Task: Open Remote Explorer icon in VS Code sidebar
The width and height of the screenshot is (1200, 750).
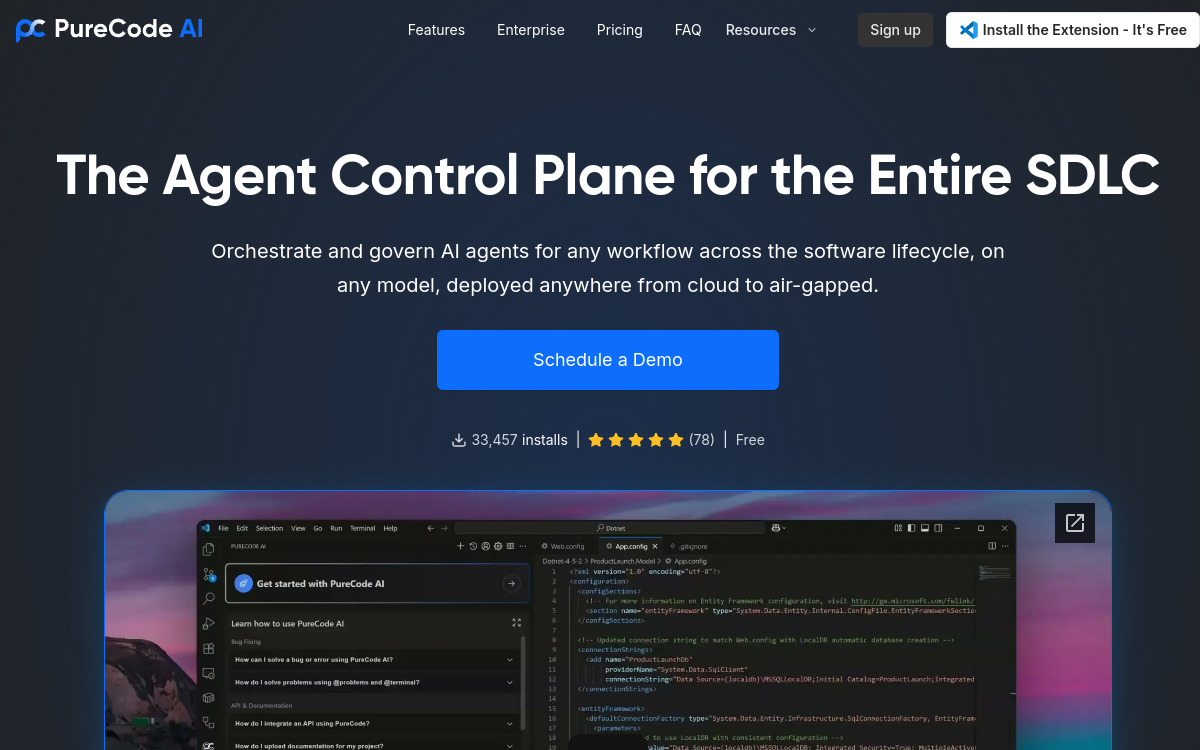Action: tap(208, 673)
